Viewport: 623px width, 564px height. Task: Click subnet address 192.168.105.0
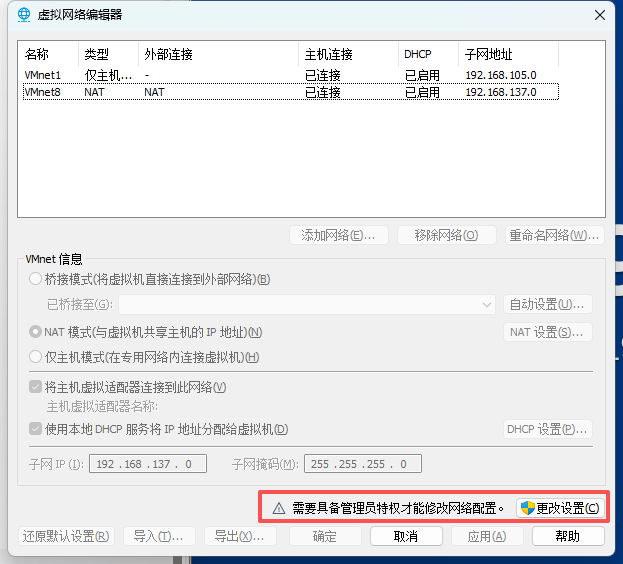501,75
